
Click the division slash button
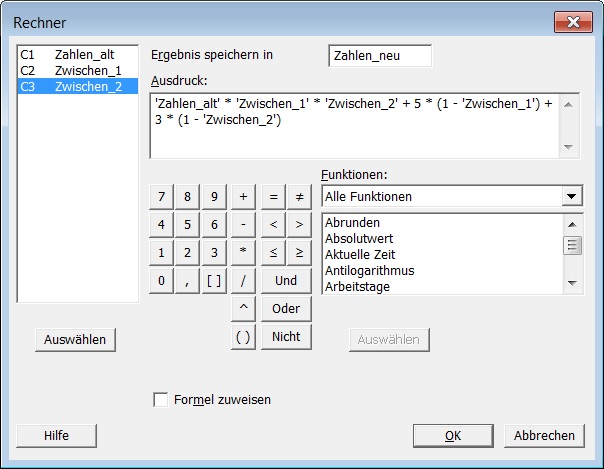tap(243, 281)
